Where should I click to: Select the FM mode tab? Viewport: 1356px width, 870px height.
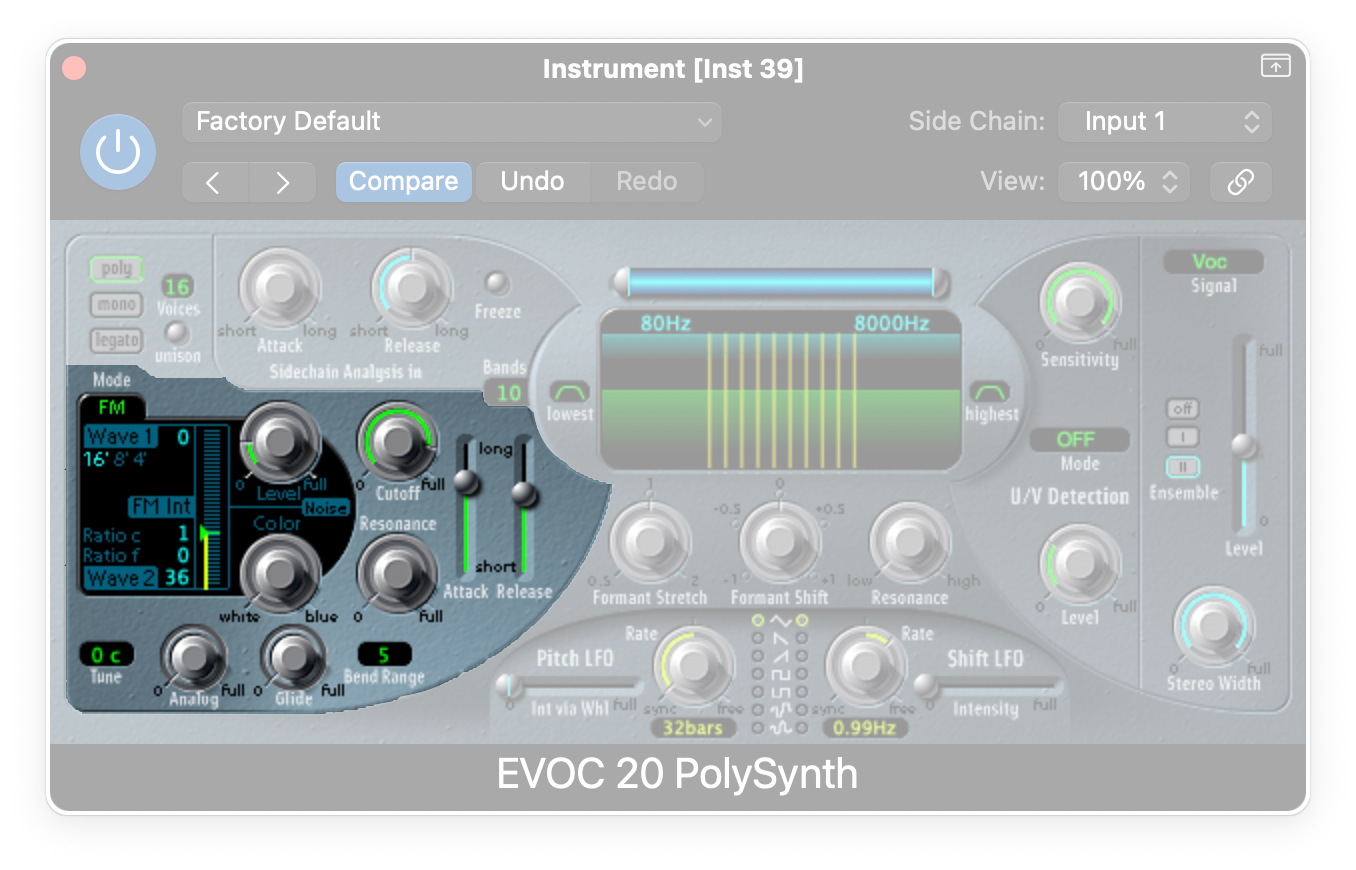[x=111, y=408]
